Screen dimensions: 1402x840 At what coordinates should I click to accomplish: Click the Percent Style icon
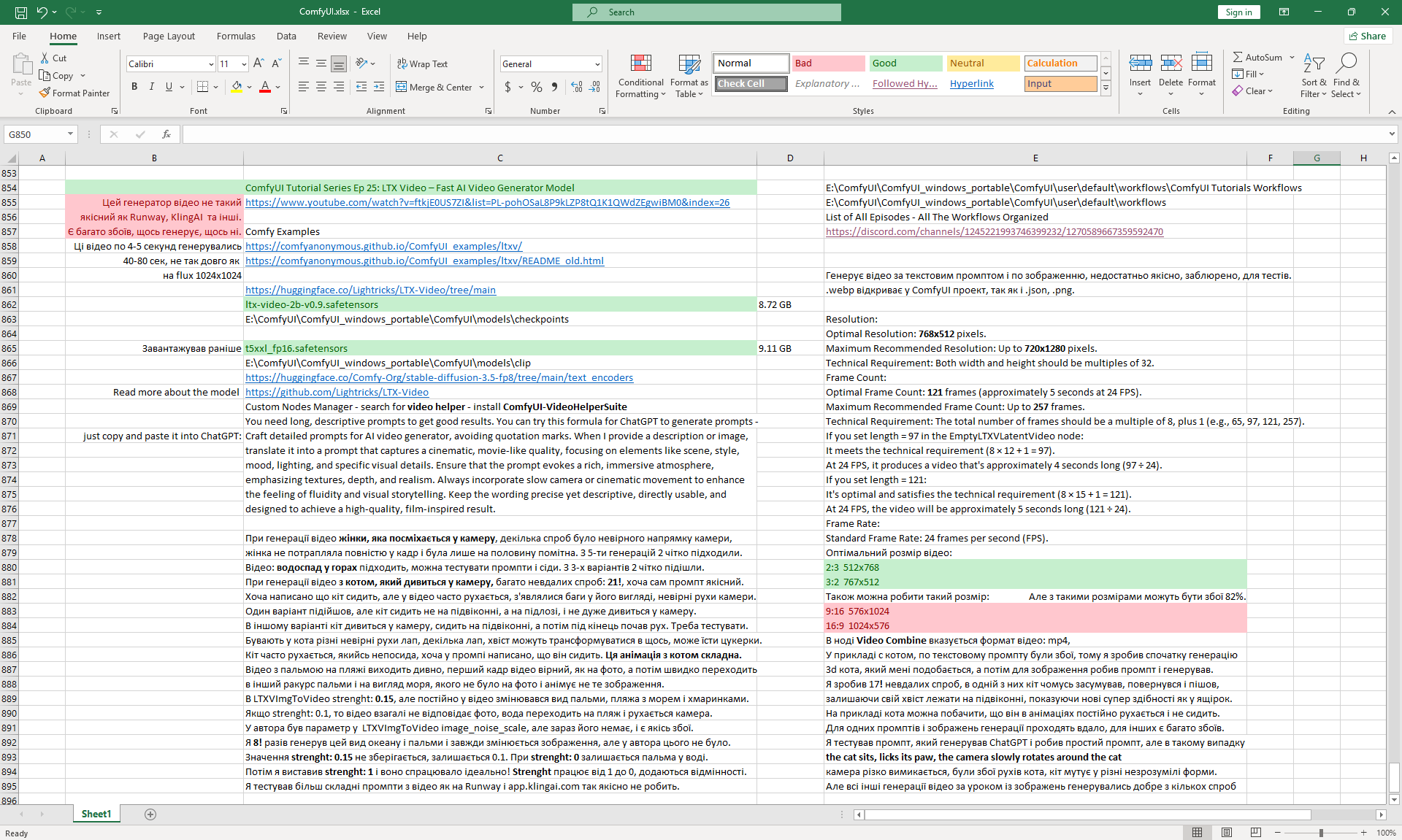(537, 87)
